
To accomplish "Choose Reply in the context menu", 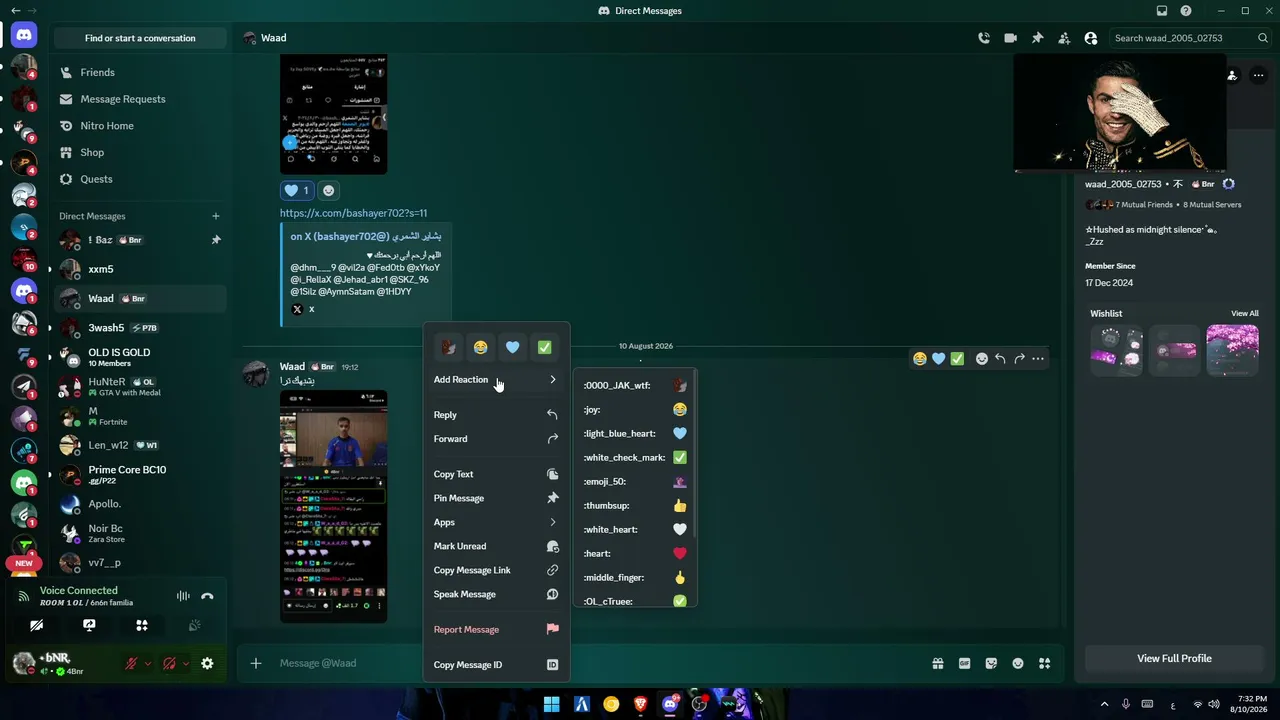I will click(x=496, y=415).
